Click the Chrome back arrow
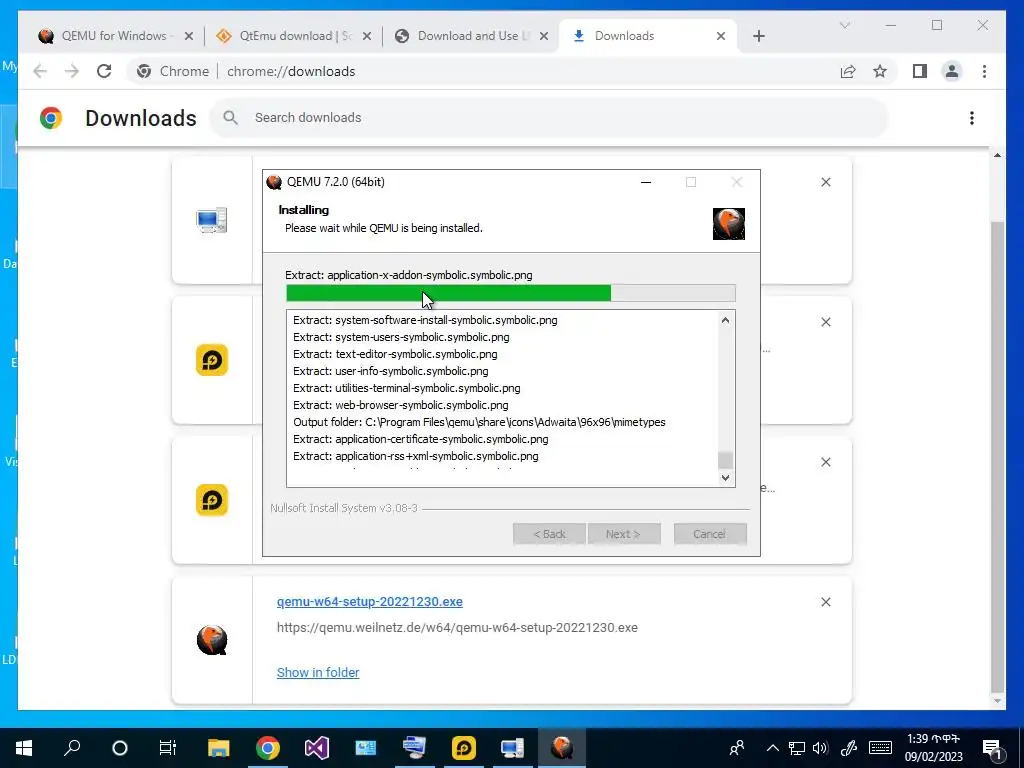The width and height of the screenshot is (1024, 768). point(40,71)
